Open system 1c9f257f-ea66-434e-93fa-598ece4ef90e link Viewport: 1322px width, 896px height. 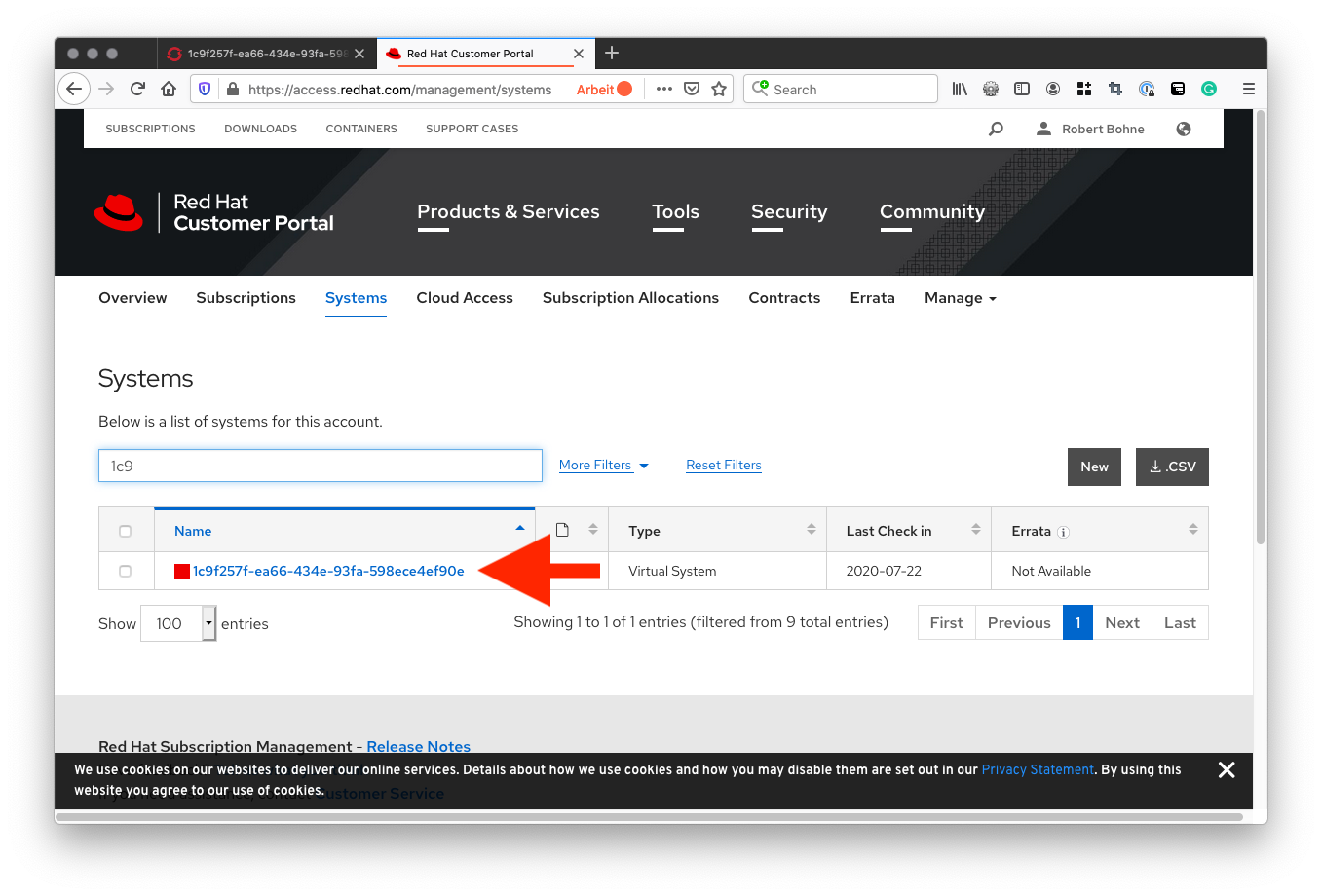pyautogui.click(x=328, y=571)
